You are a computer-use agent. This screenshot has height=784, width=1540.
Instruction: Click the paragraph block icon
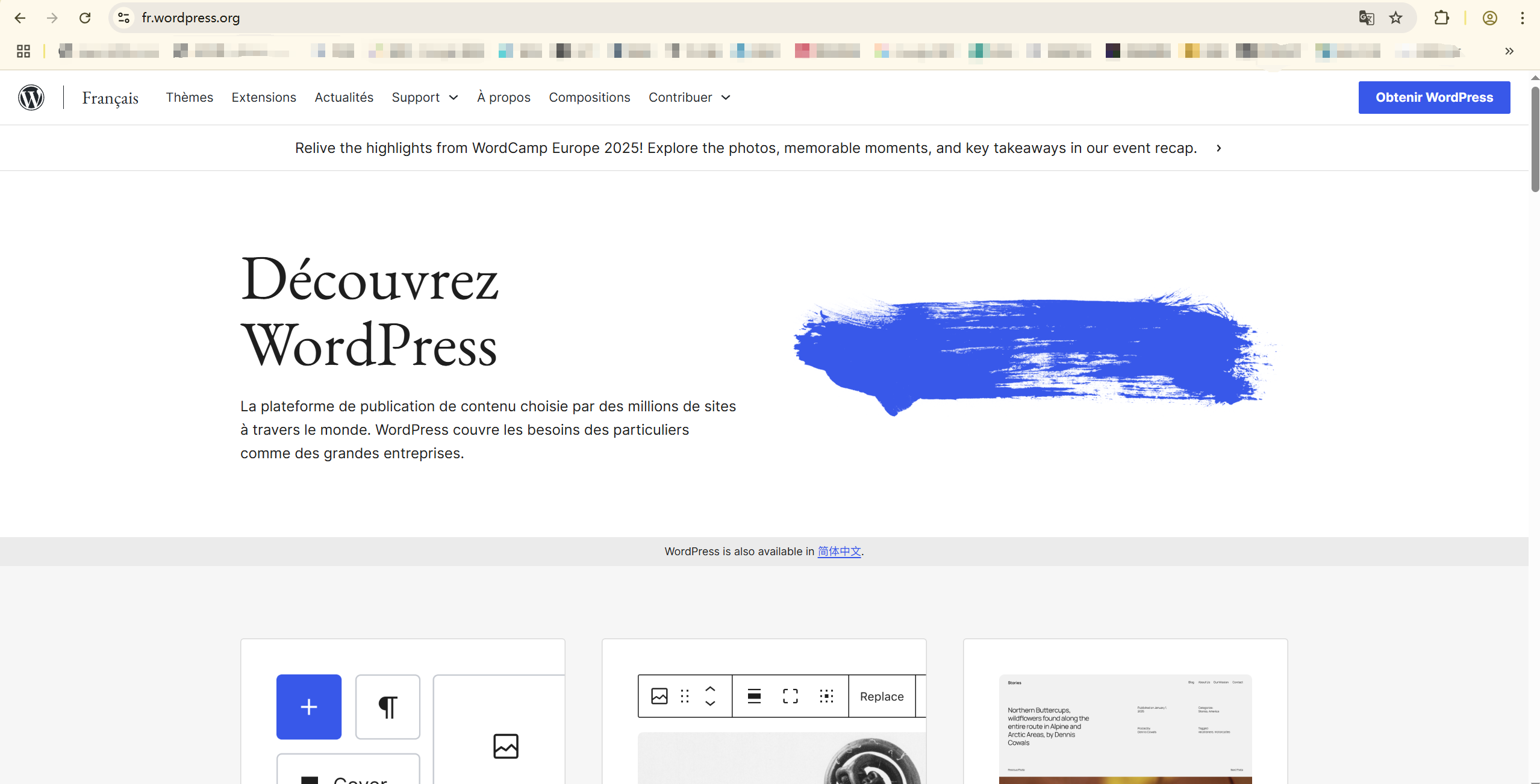(x=387, y=706)
